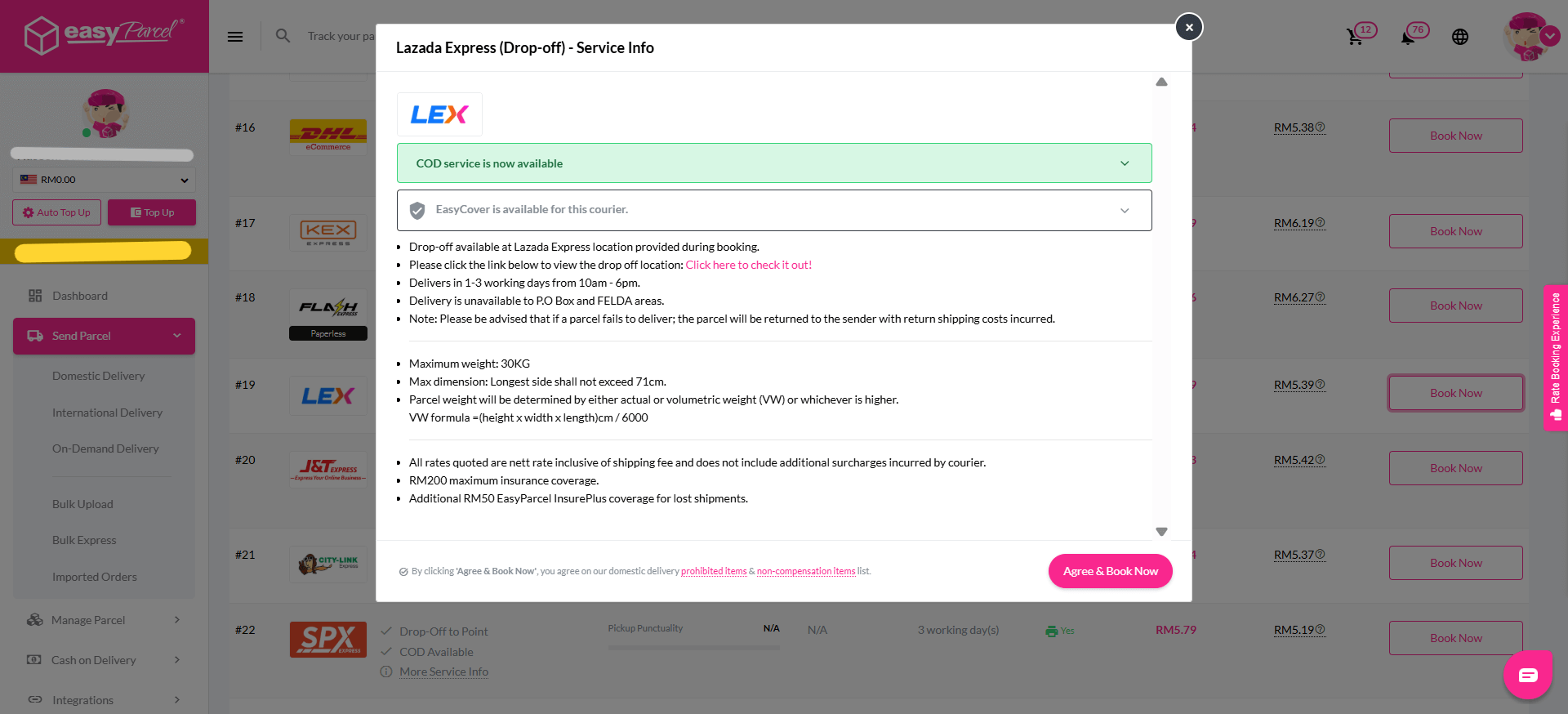This screenshot has width=1568, height=714.
Task: Expand the Manage Parcel menu
Action: click(x=104, y=620)
